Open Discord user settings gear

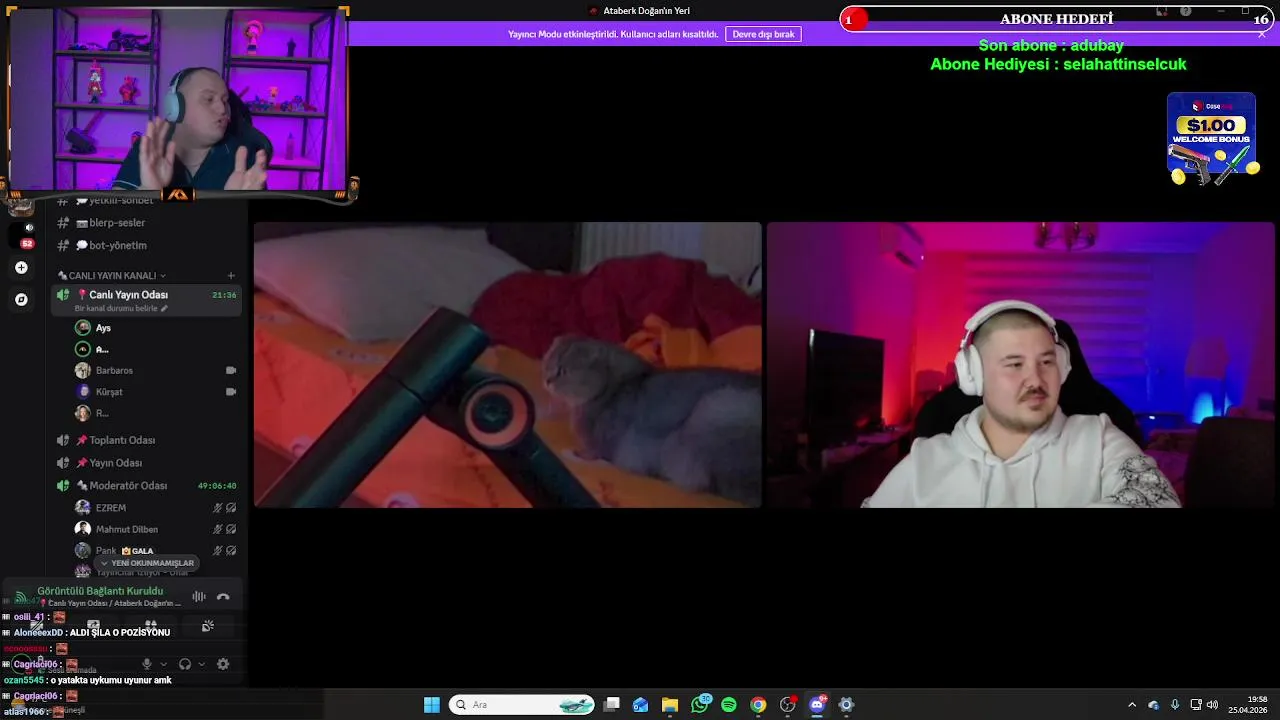223,664
